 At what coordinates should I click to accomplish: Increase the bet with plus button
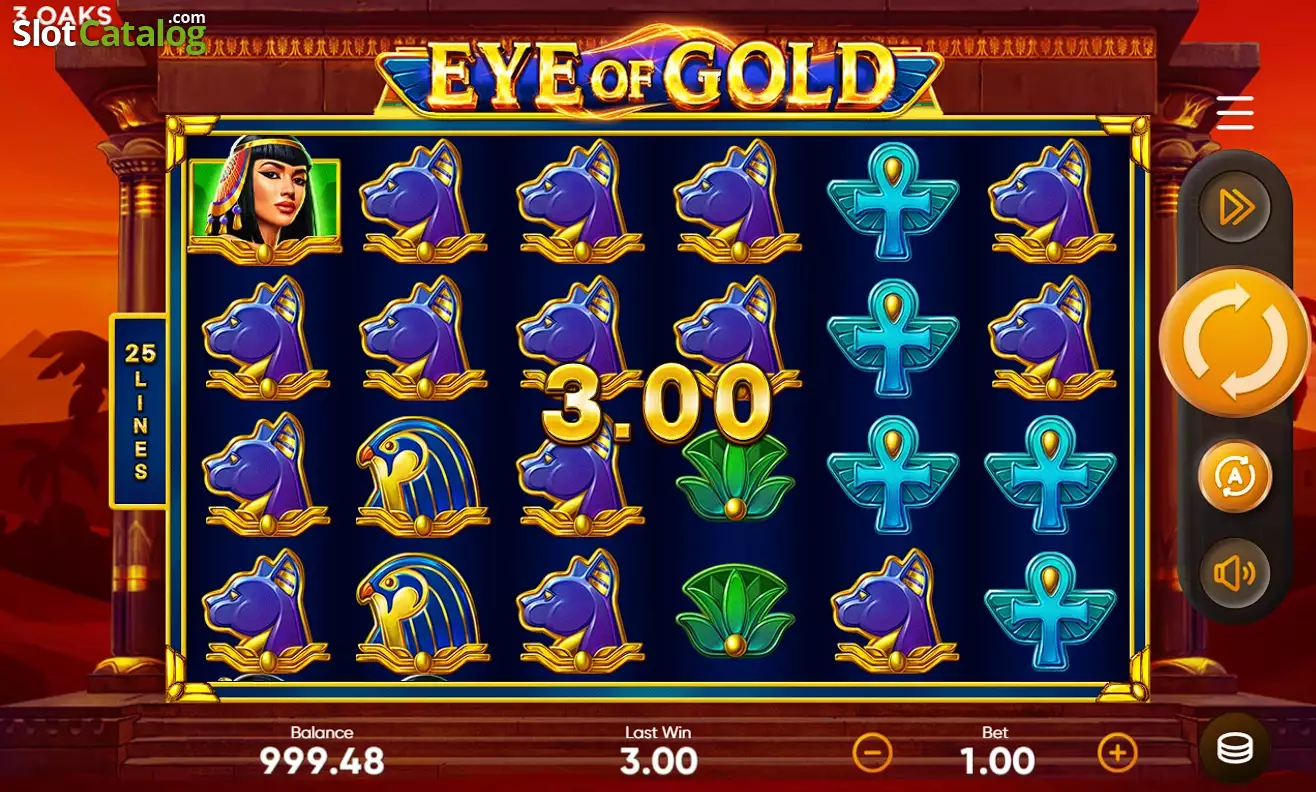[x=1118, y=752]
